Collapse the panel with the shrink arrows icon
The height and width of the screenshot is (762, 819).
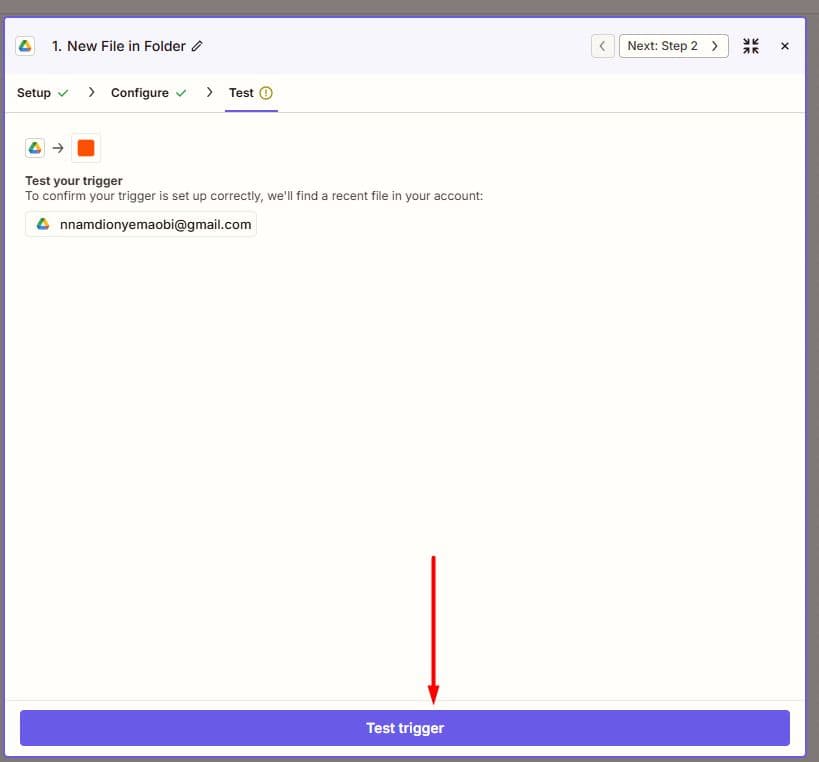[751, 46]
